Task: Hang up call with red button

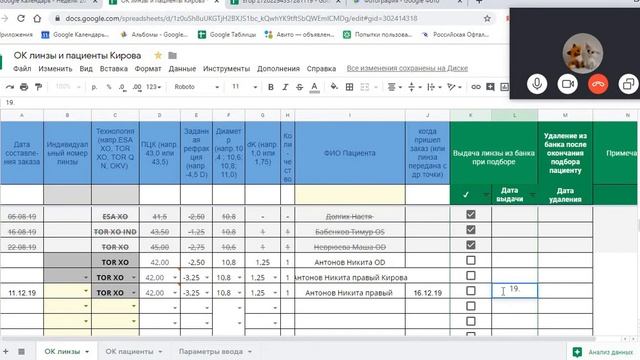Action: pos(598,84)
